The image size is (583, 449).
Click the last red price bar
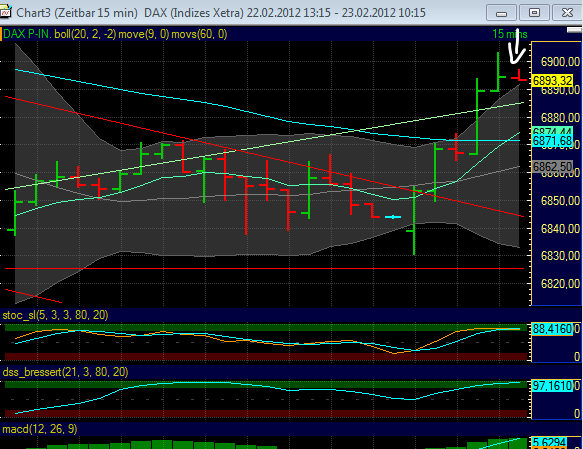[519, 75]
